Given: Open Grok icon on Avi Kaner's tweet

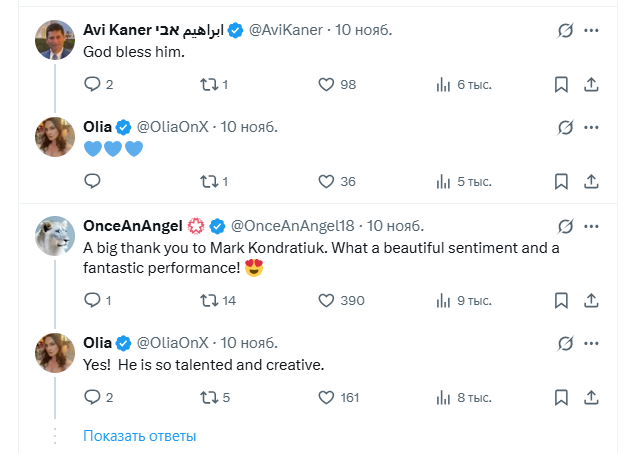Looking at the screenshot, I should [565, 30].
